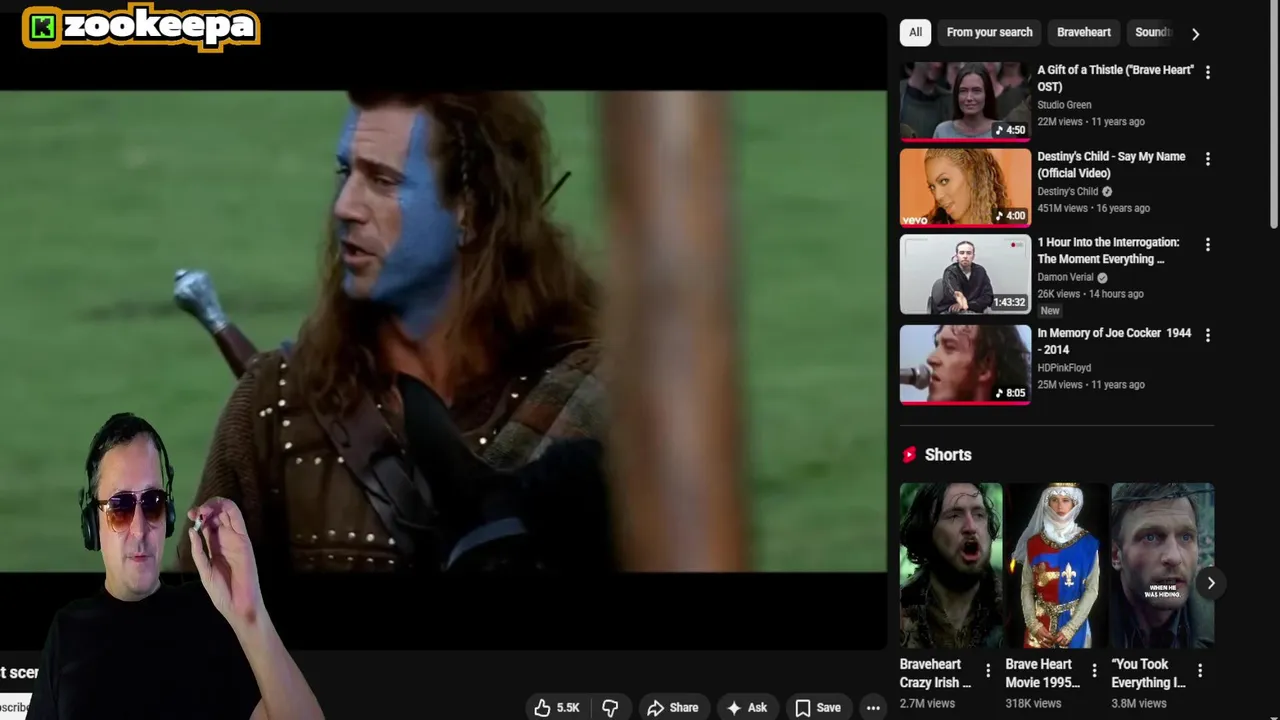1280x720 pixels.
Task: Open 1 Hour Into the Interrogation title
Action: (1108, 250)
